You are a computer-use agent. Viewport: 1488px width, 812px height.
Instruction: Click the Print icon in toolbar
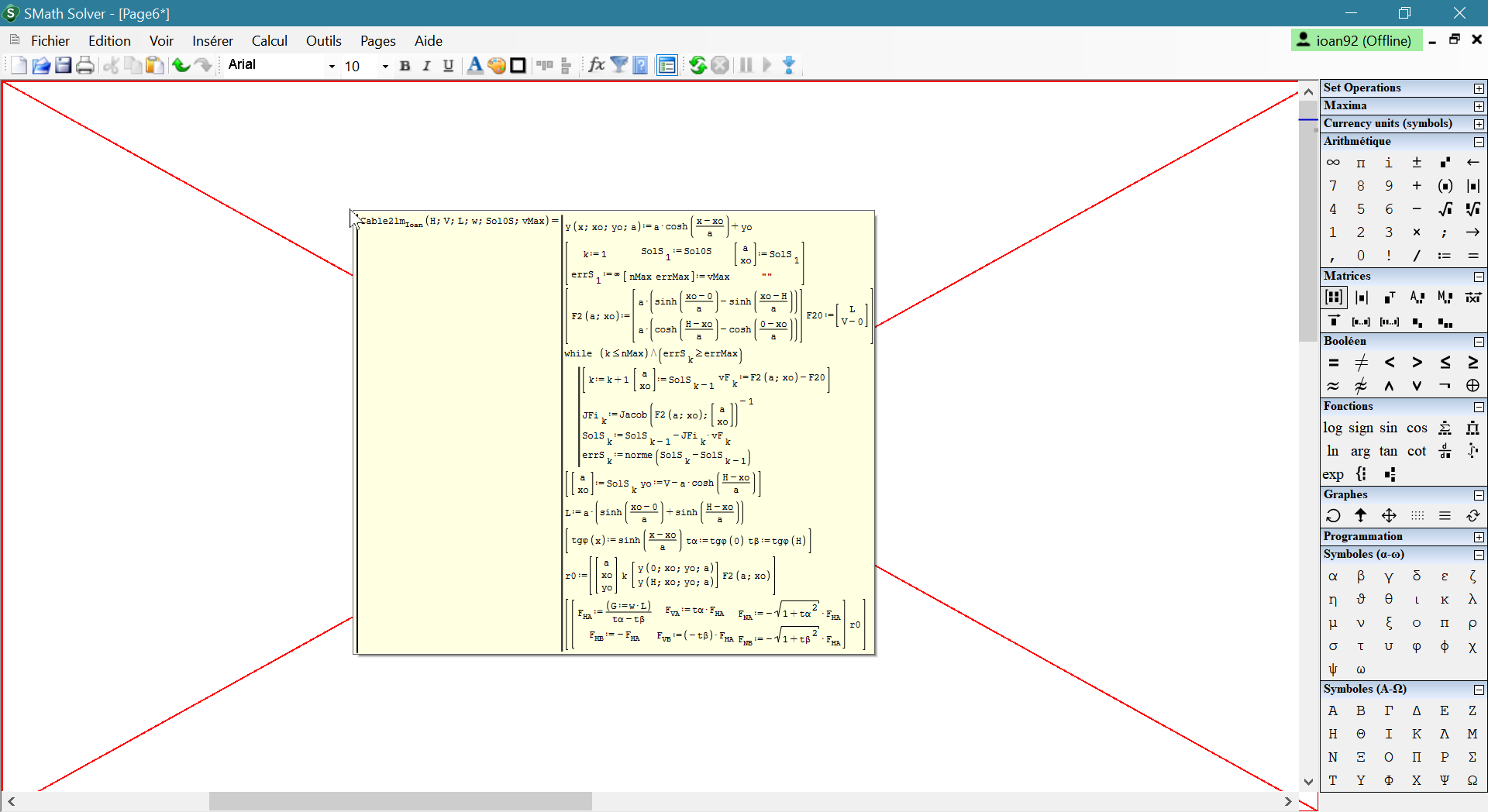click(85, 65)
